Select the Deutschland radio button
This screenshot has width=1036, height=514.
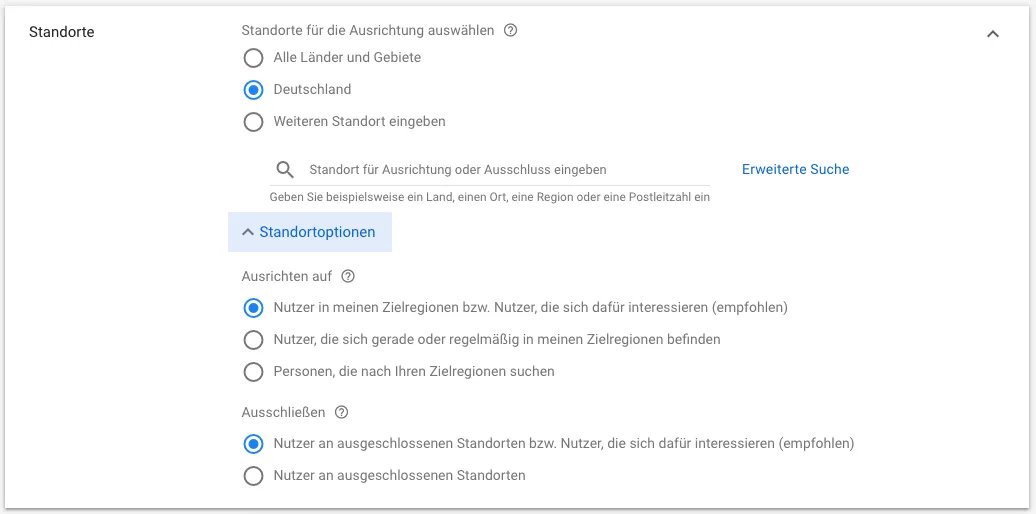click(x=253, y=90)
